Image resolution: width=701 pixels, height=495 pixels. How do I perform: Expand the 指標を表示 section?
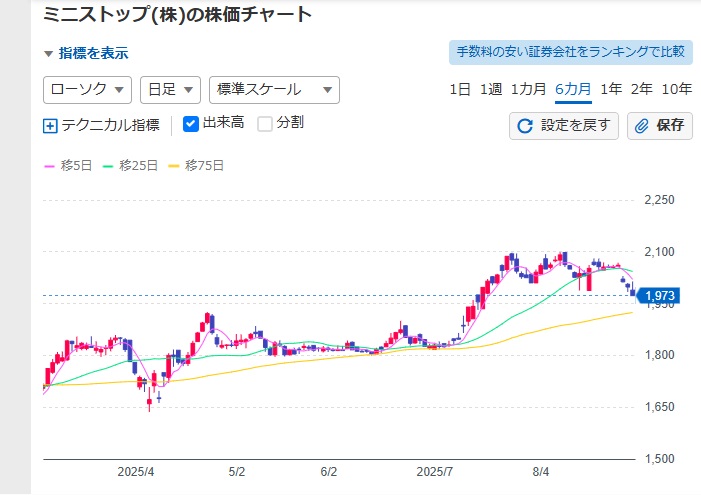[x=86, y=53]
